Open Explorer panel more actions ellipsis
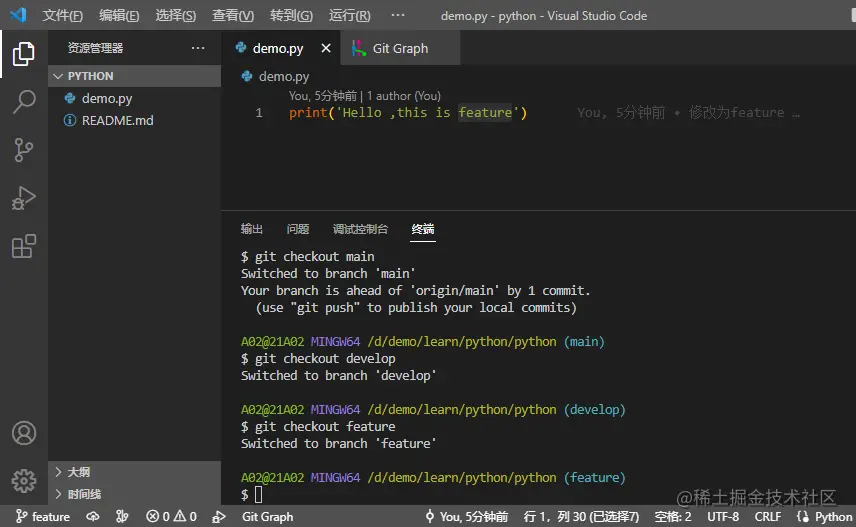 198,48
